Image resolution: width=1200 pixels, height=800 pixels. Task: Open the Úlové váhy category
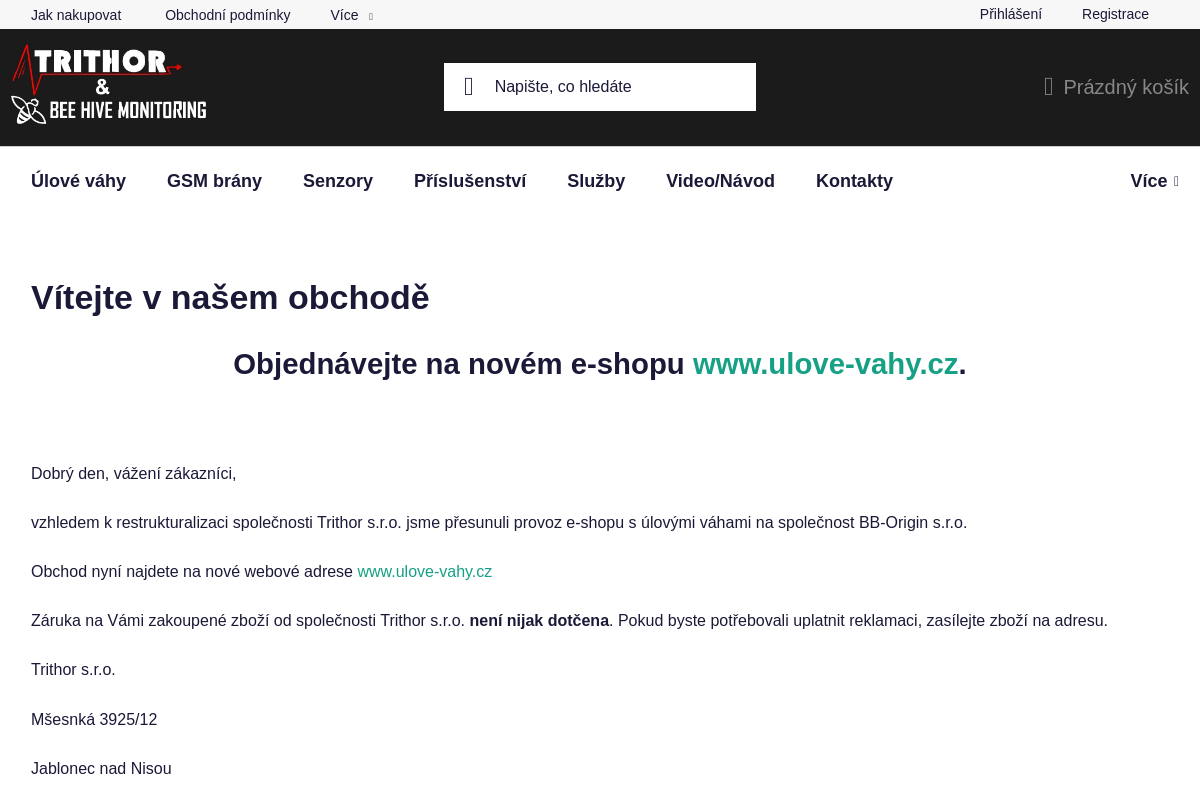78,181
